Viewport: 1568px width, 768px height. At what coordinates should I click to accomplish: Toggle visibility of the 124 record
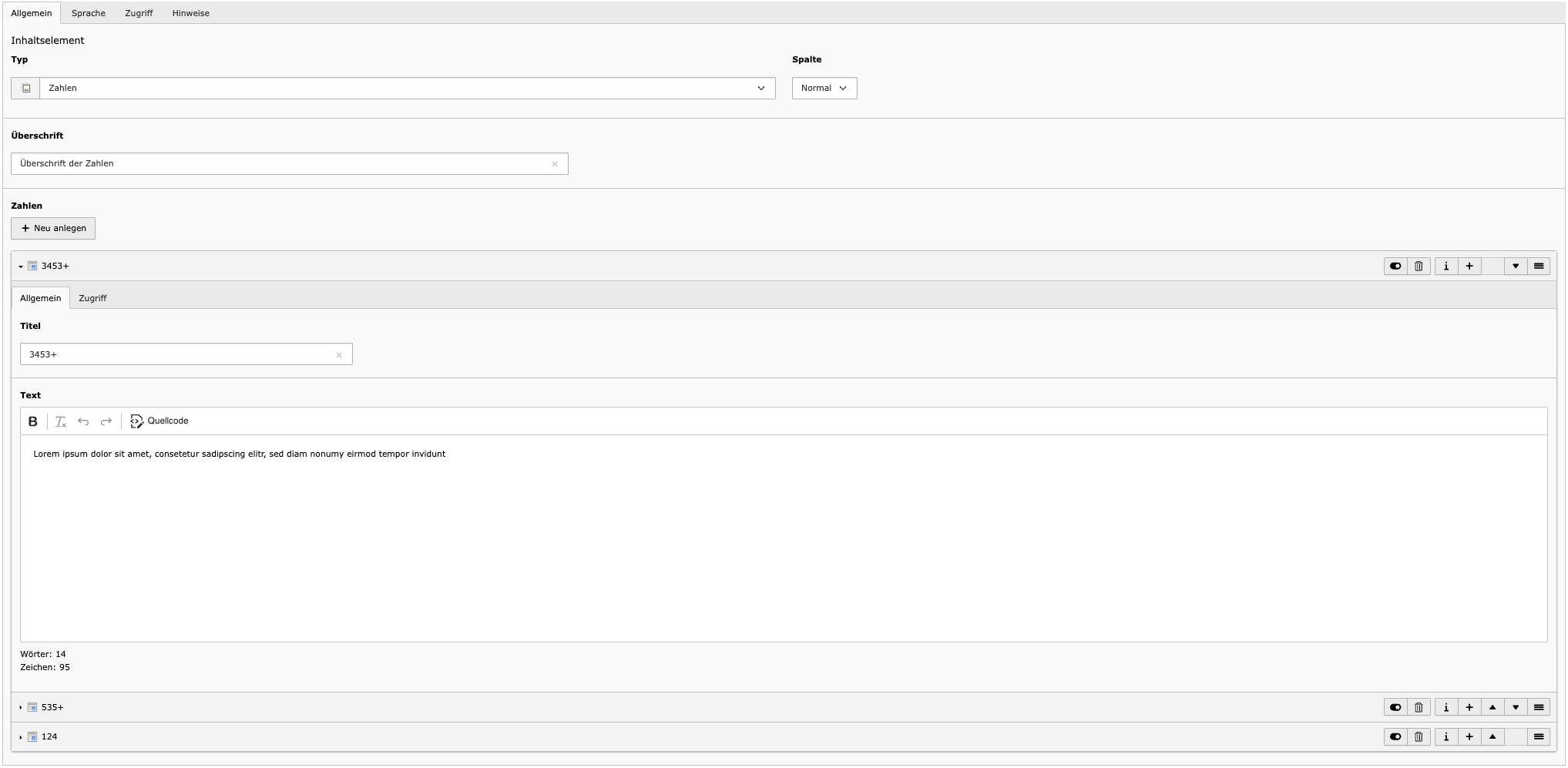click(1395, 737)
